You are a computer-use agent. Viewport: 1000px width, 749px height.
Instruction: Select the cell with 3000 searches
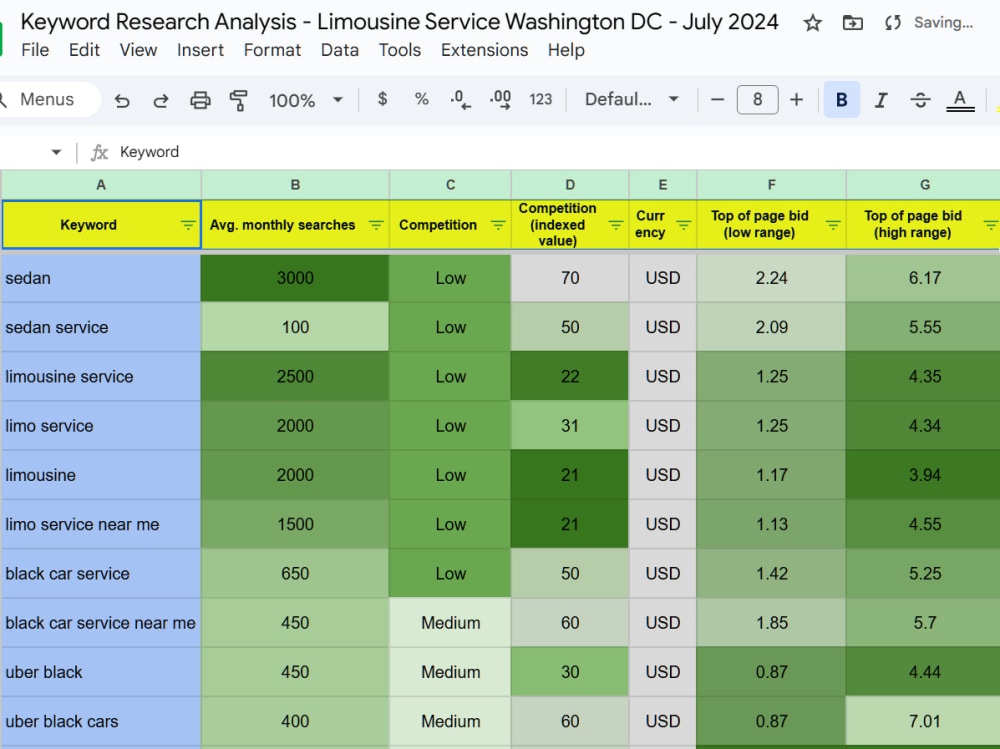(295, 278)
